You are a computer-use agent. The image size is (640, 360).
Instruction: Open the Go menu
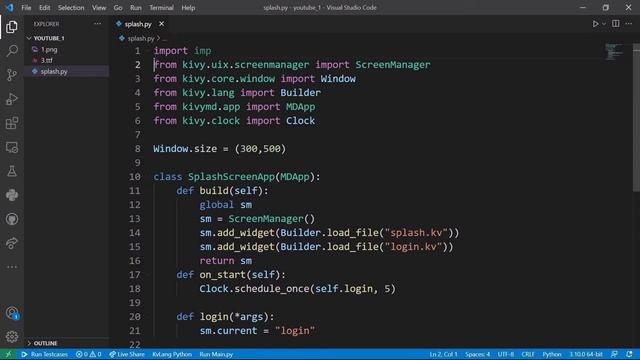[118, 8]
